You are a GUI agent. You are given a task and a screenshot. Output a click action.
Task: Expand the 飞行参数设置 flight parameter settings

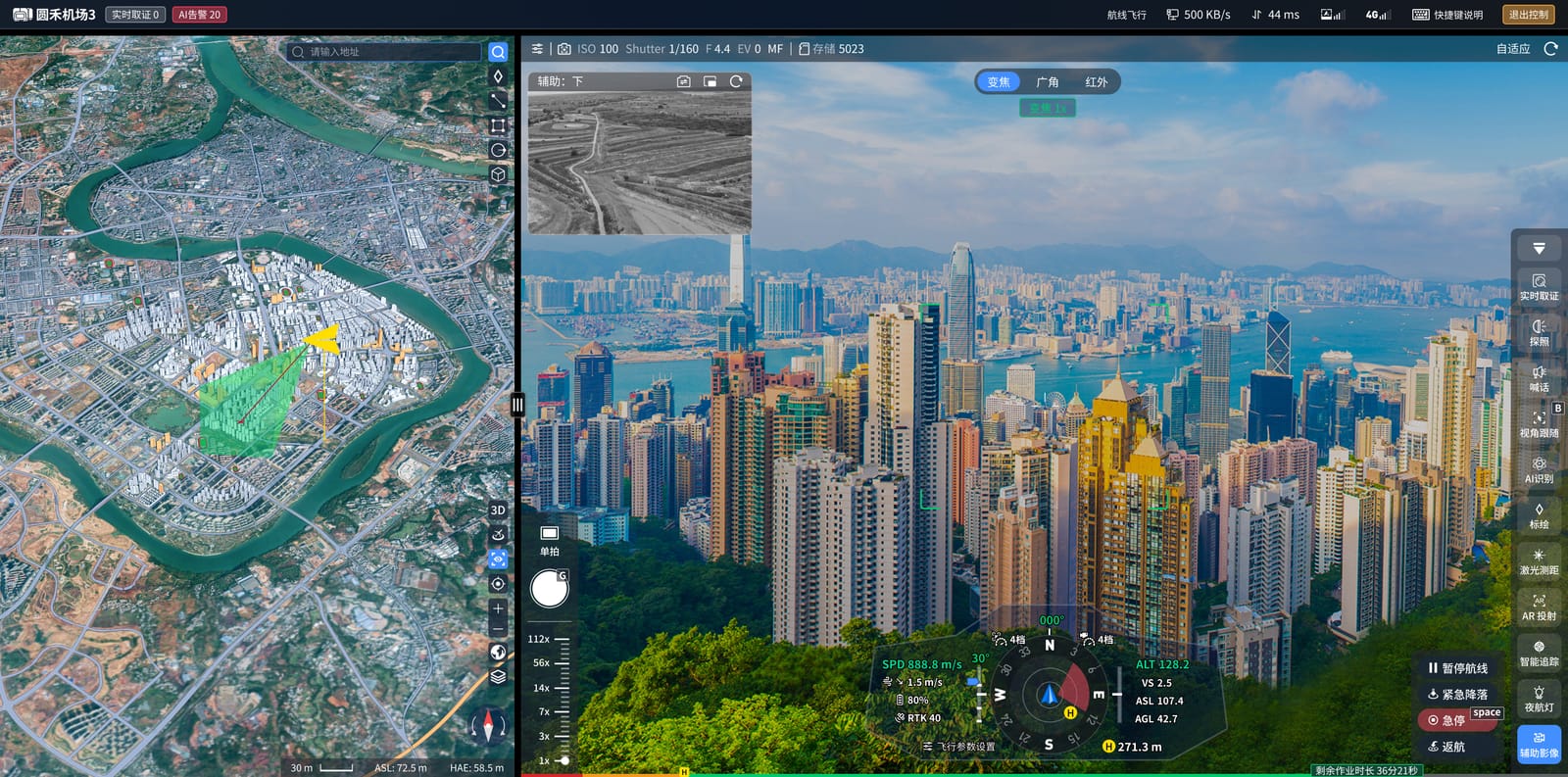(959, 747)
